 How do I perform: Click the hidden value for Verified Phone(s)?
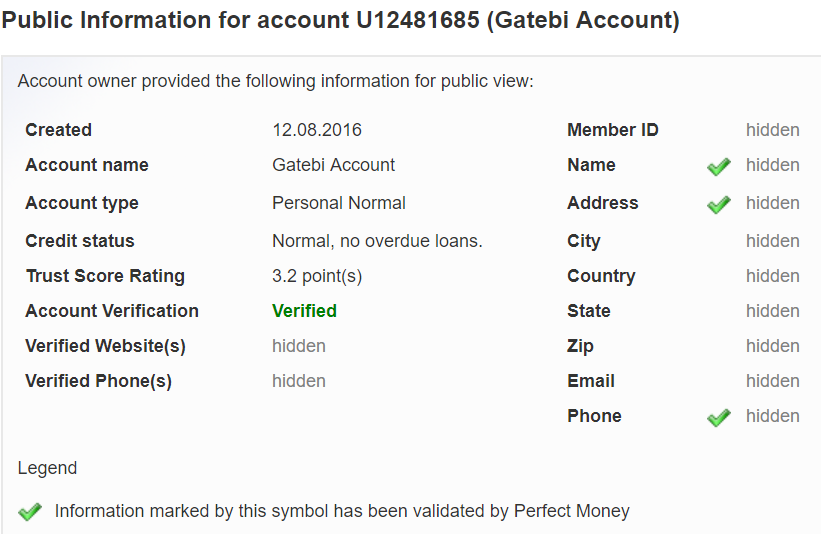click(x=299, y=381)
